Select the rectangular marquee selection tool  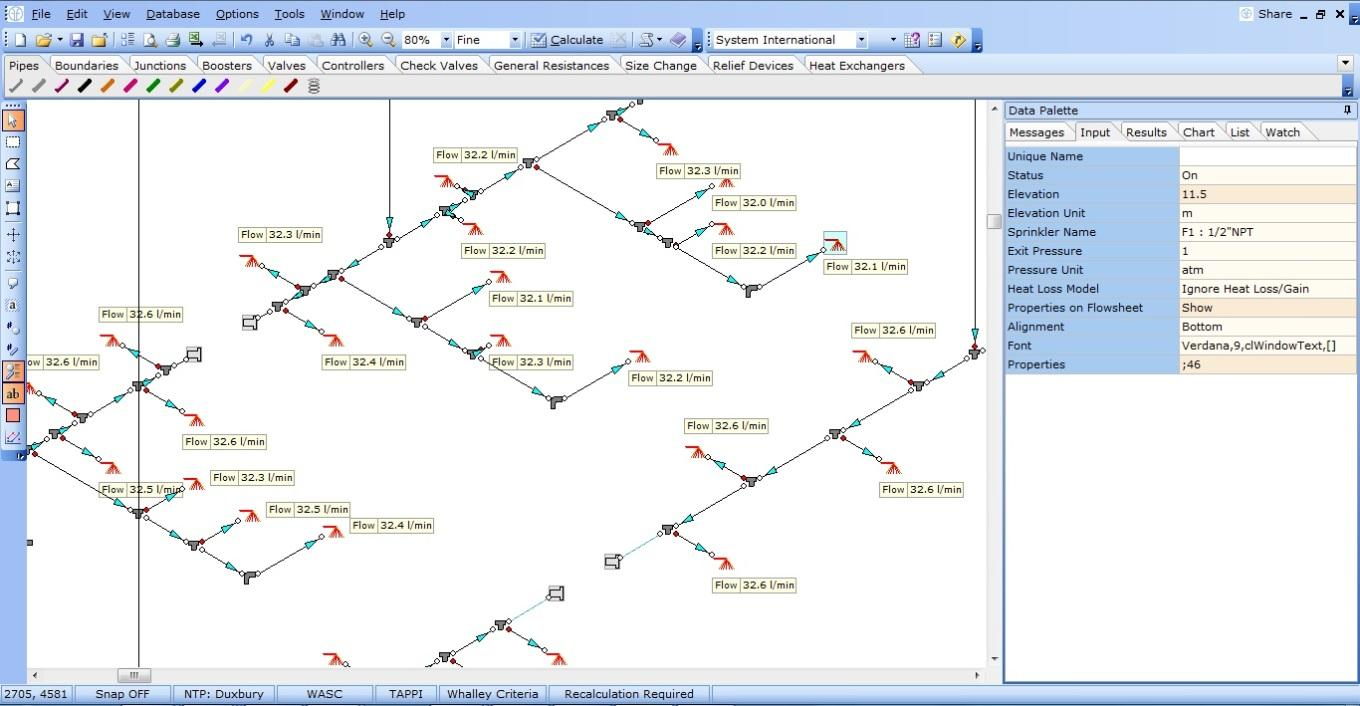tap(13, 142)
